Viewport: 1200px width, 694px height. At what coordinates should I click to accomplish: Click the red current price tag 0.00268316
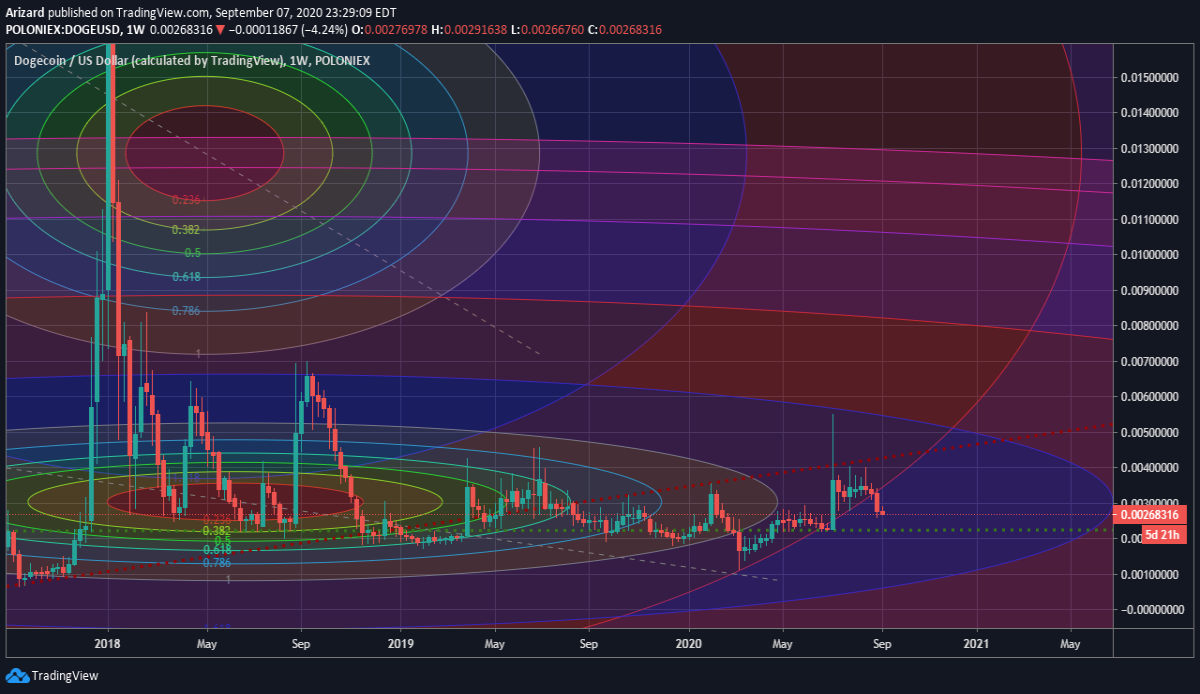tap(1148, 514)
